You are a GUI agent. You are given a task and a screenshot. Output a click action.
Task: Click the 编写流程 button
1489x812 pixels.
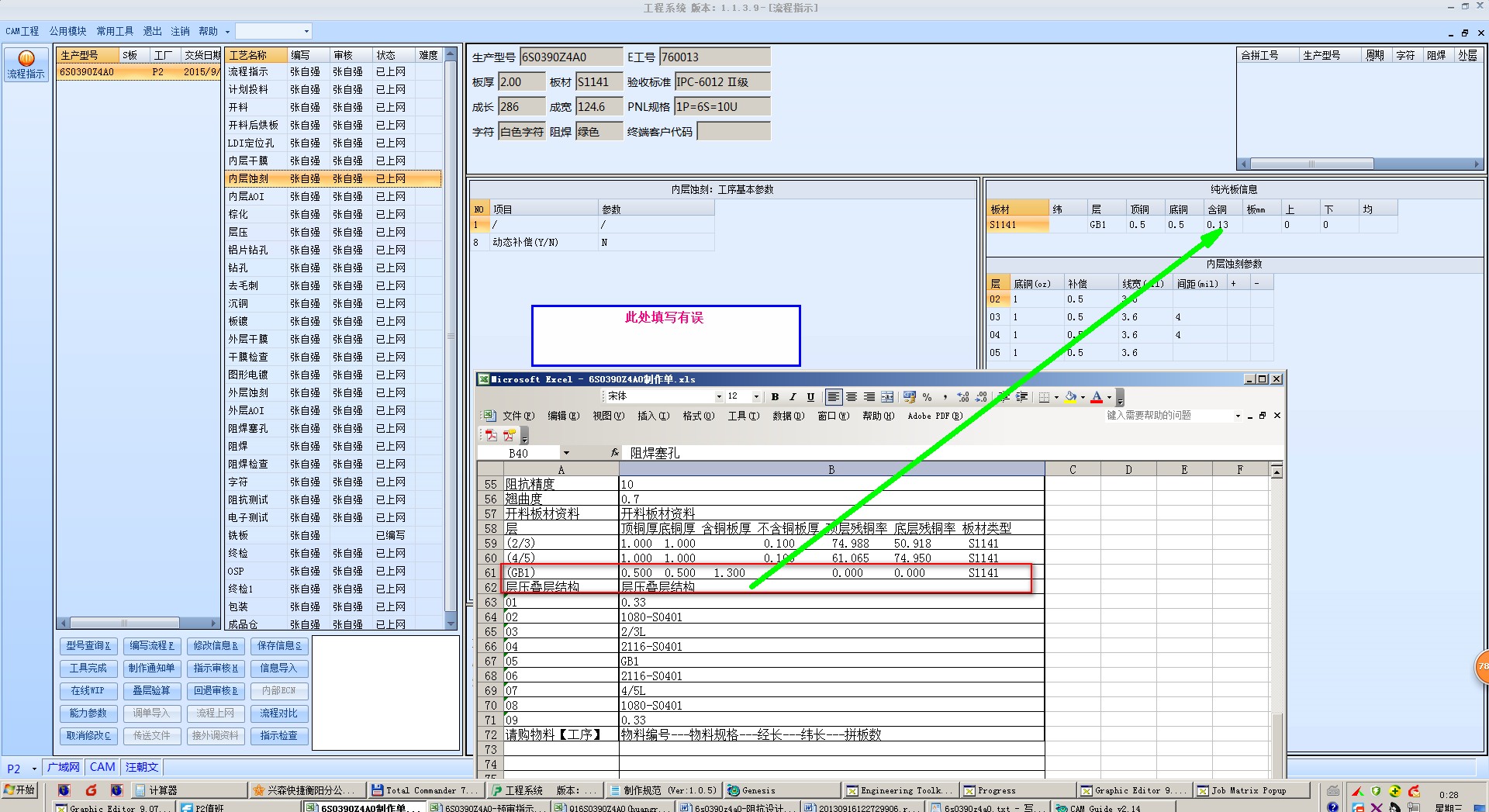tap(151, 646)
